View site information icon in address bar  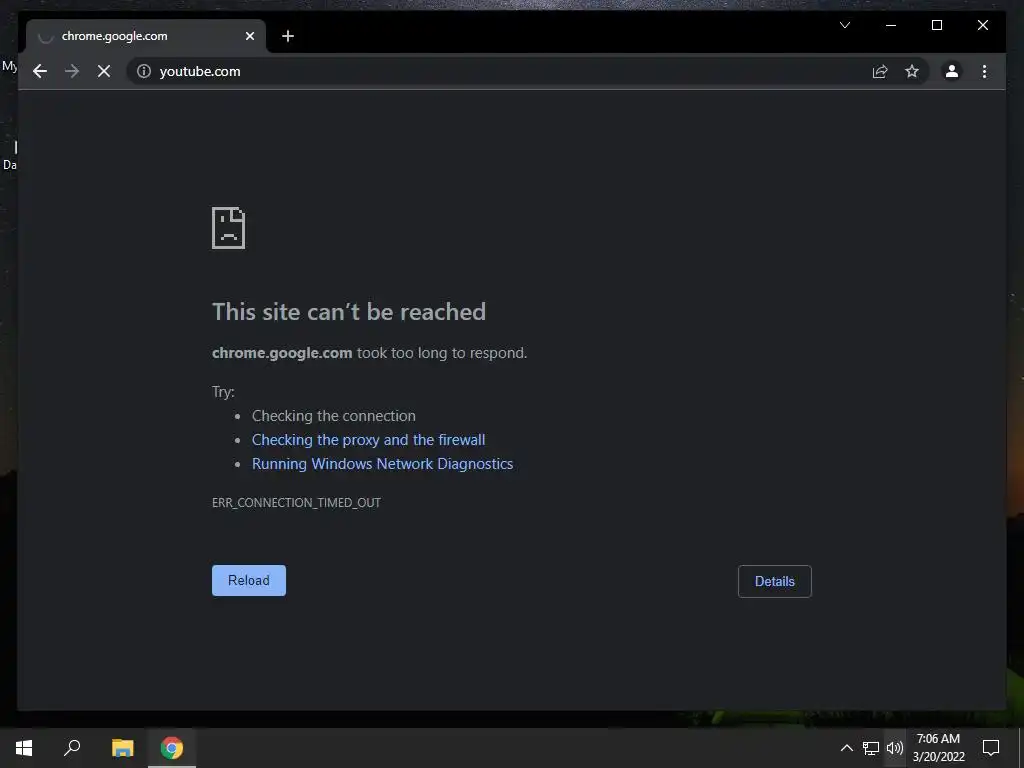144,71
